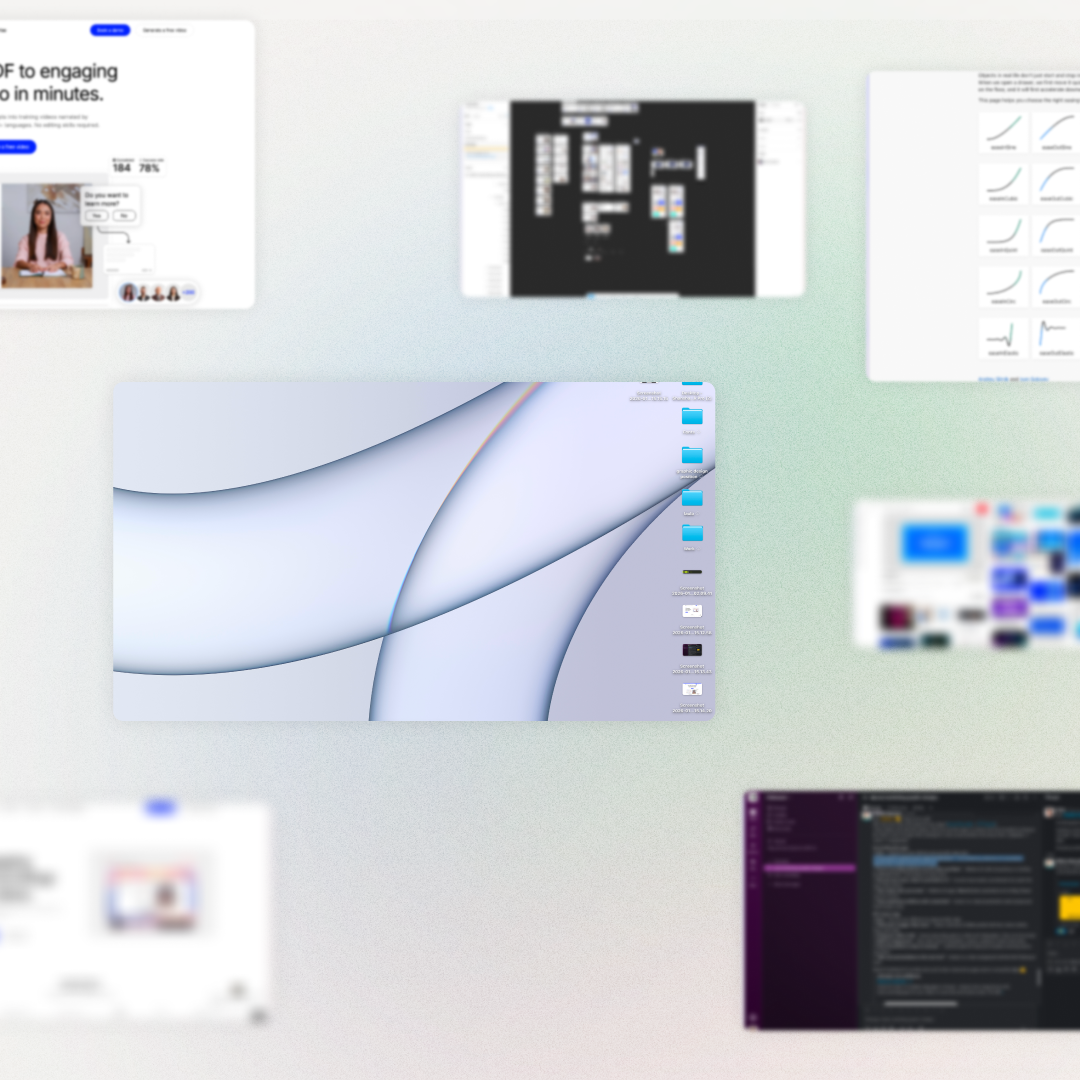Open the easeInQuint easing card
This screenshot has height=1080, width=1080.
coord(1004,236)
